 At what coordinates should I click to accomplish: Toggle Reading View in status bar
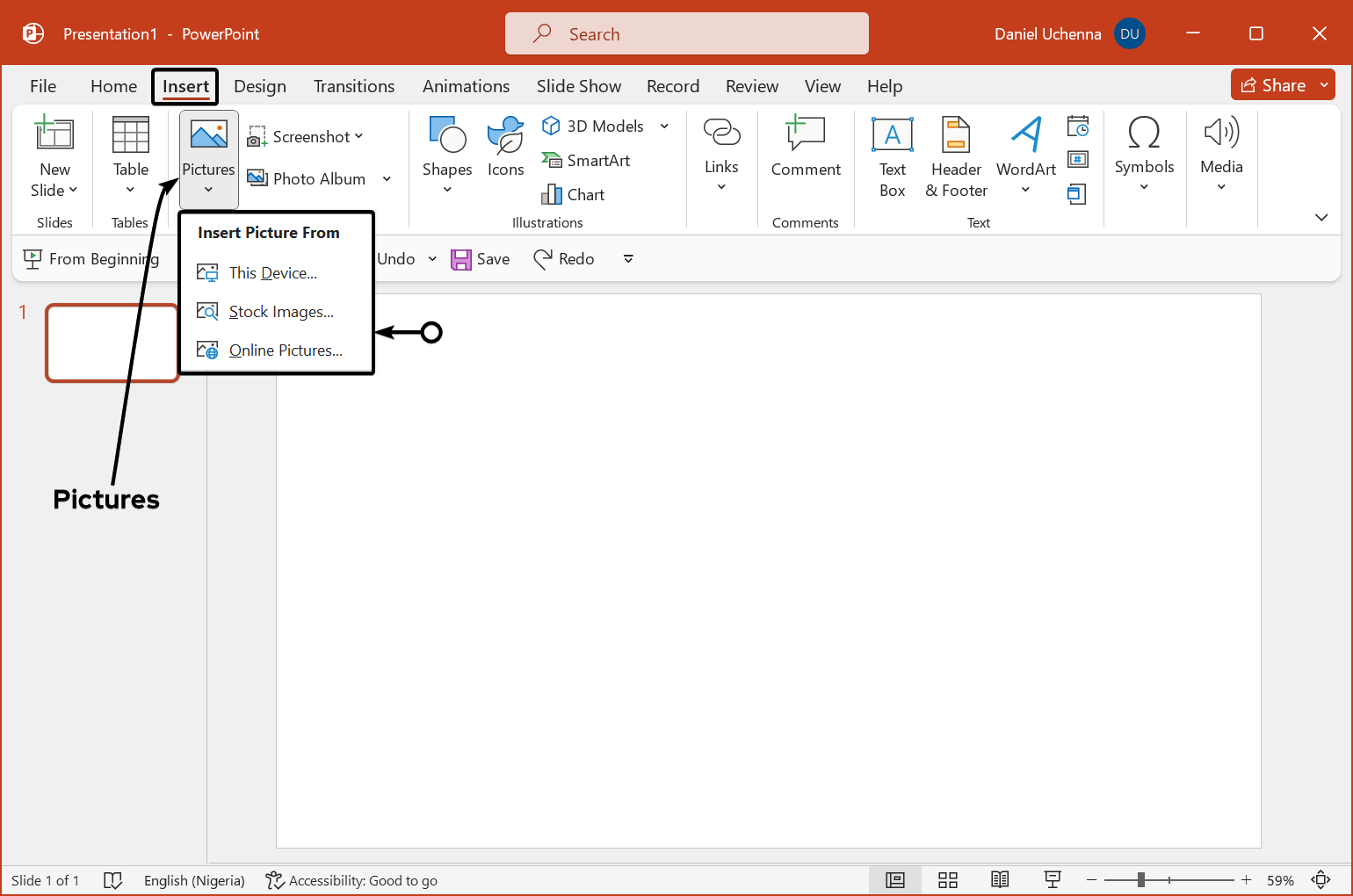tap(1000, 880)
